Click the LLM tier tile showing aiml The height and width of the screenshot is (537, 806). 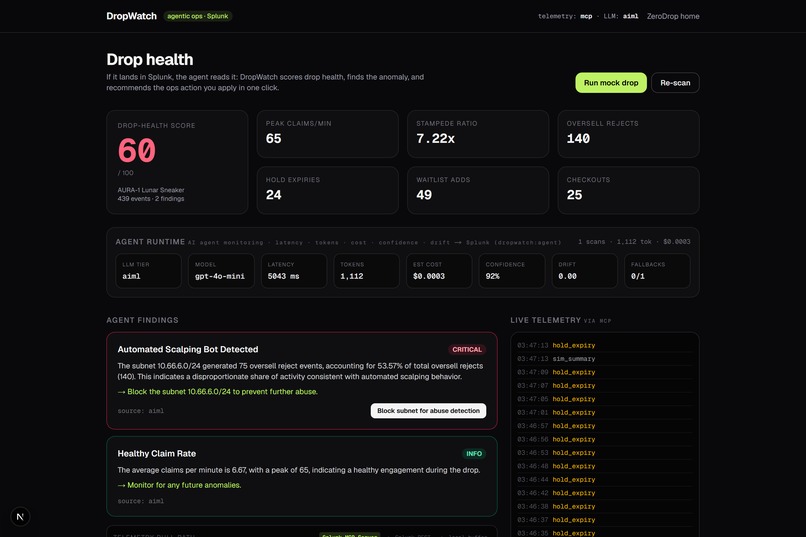(x=149, y=271)
